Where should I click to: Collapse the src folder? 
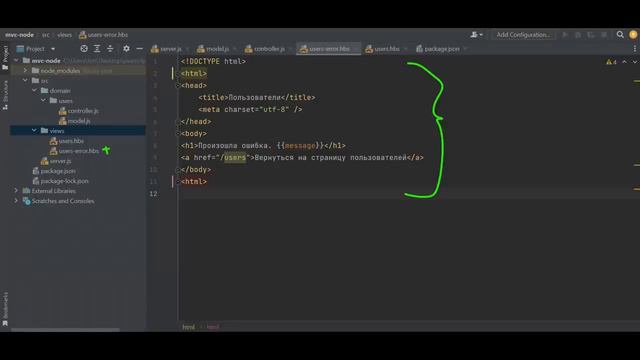[x=25, y=80]
